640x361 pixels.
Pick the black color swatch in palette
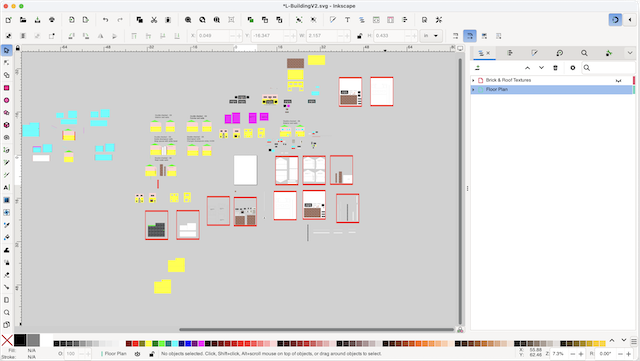pos(20,340)
